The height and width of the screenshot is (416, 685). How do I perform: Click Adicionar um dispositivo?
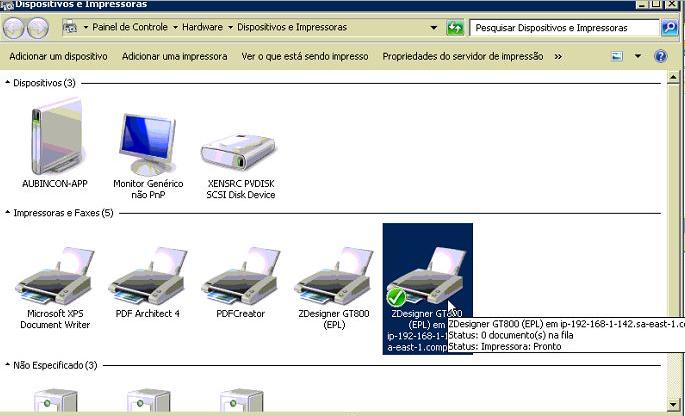(59, 56)
